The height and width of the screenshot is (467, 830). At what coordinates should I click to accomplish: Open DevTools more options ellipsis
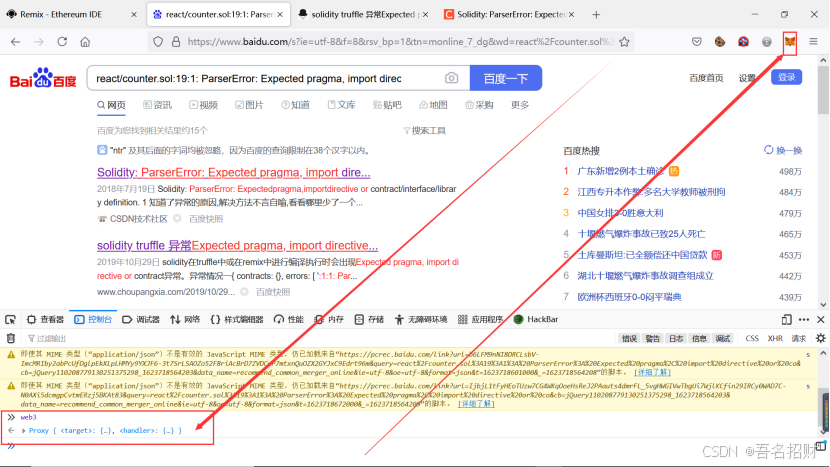(804, 319)
